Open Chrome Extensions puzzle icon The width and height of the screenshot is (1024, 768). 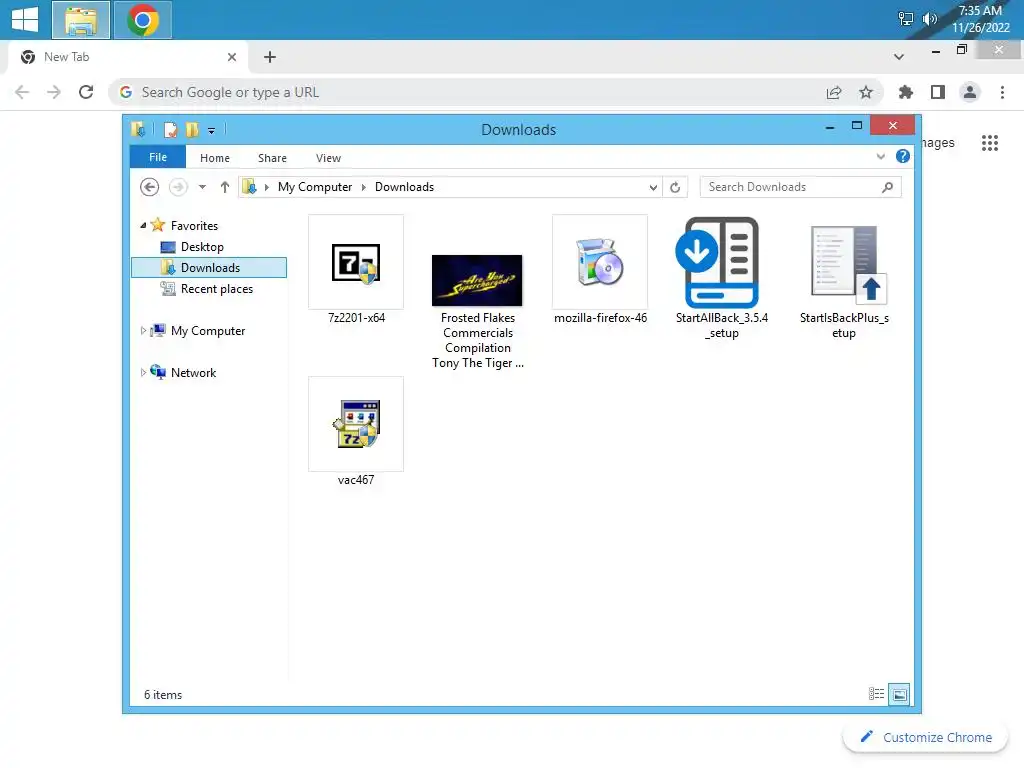(x=906, y=92)
